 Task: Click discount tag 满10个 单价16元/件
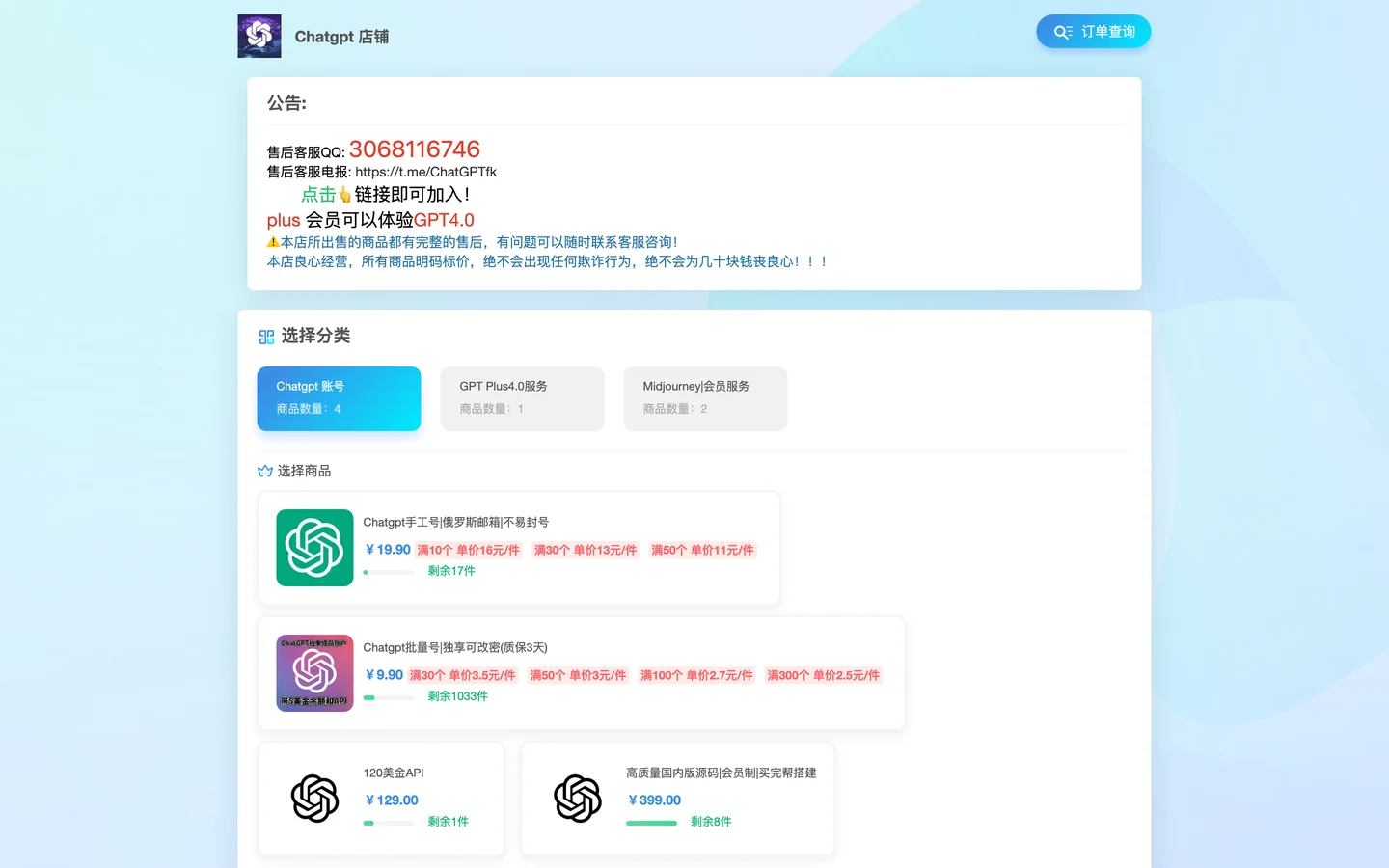click(468, 550)
